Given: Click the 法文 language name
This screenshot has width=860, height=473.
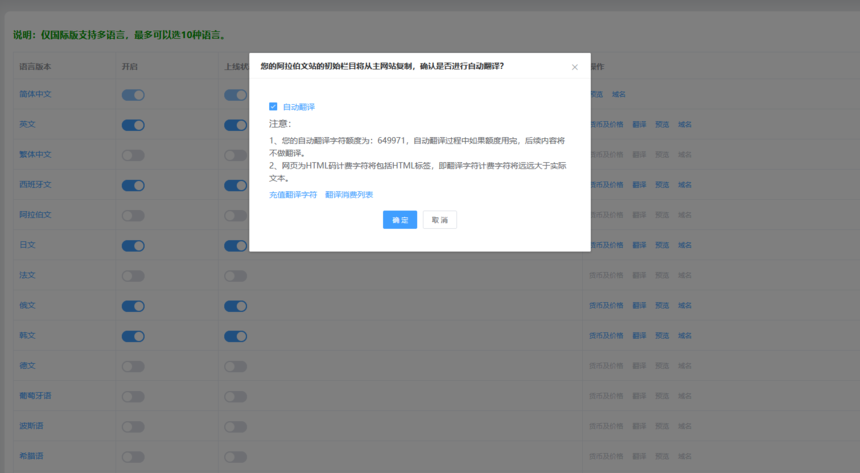Looking at the screenshot, I should [x=27, y=275].
